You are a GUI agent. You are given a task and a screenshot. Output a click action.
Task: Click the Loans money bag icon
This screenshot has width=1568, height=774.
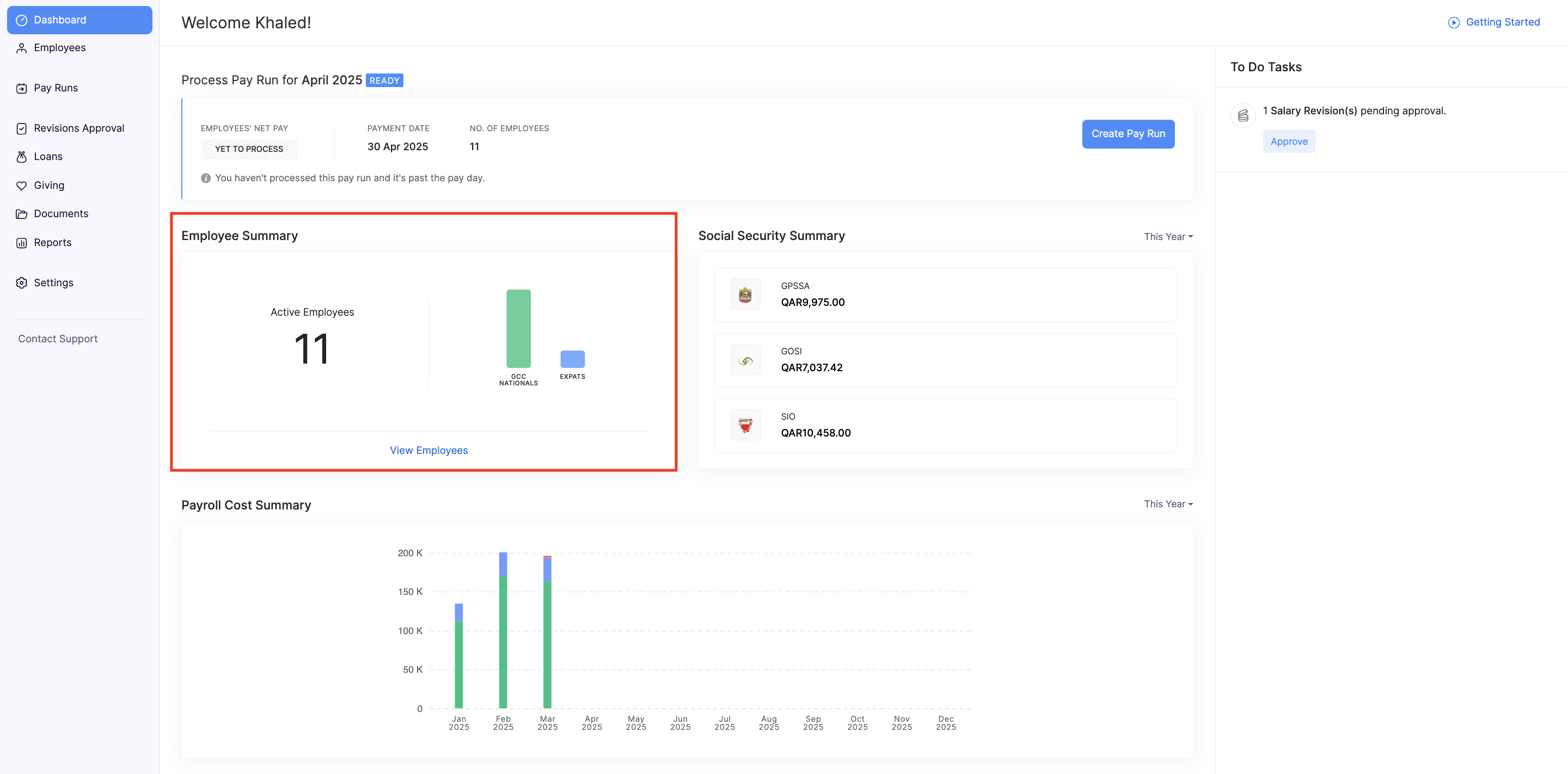click(21, 157)
